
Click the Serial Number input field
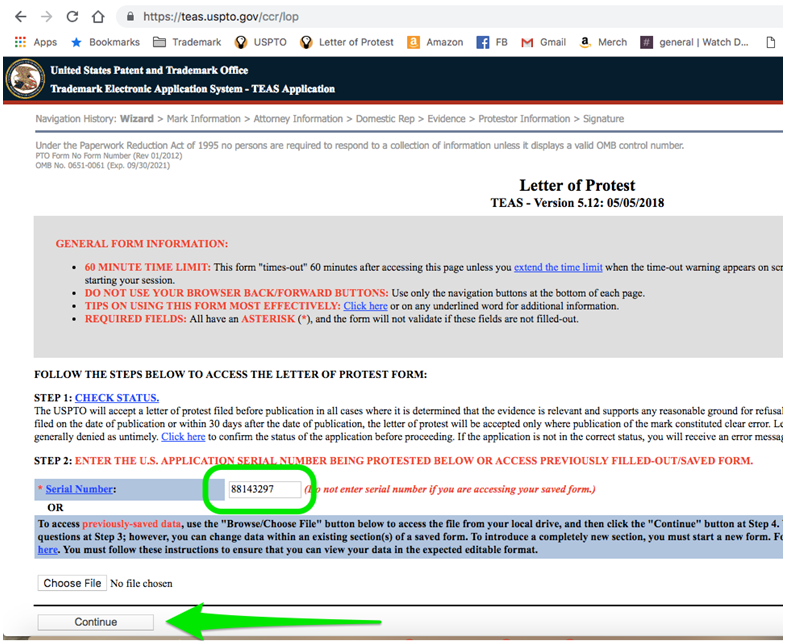tap(265, 489)
